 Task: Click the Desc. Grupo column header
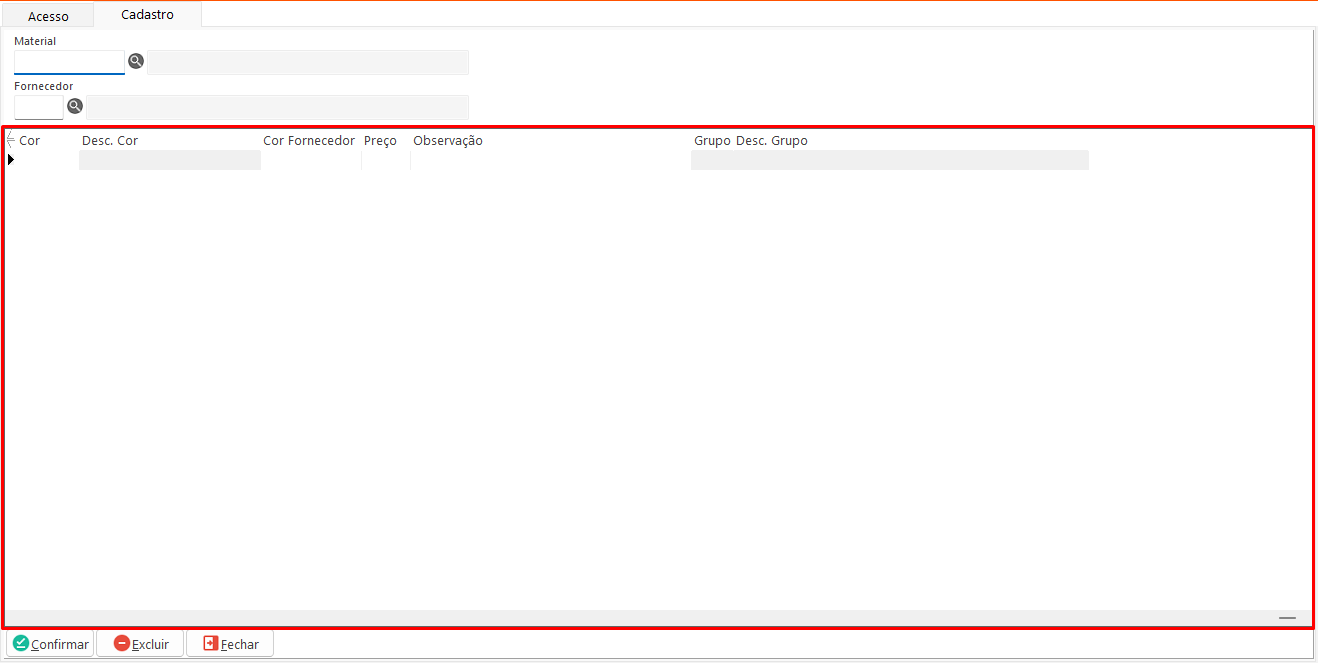point(772,141)
